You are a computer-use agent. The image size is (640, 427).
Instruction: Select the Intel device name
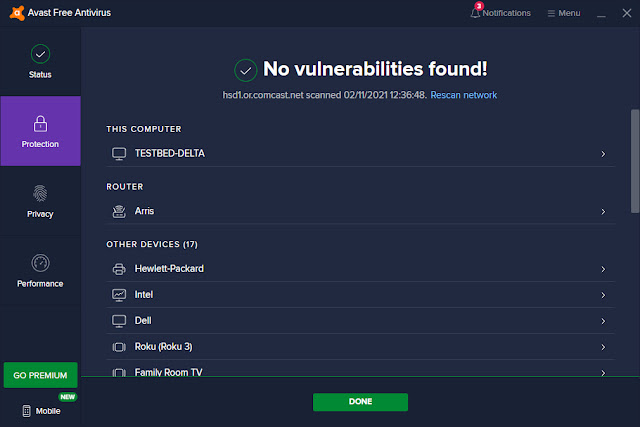144,295
